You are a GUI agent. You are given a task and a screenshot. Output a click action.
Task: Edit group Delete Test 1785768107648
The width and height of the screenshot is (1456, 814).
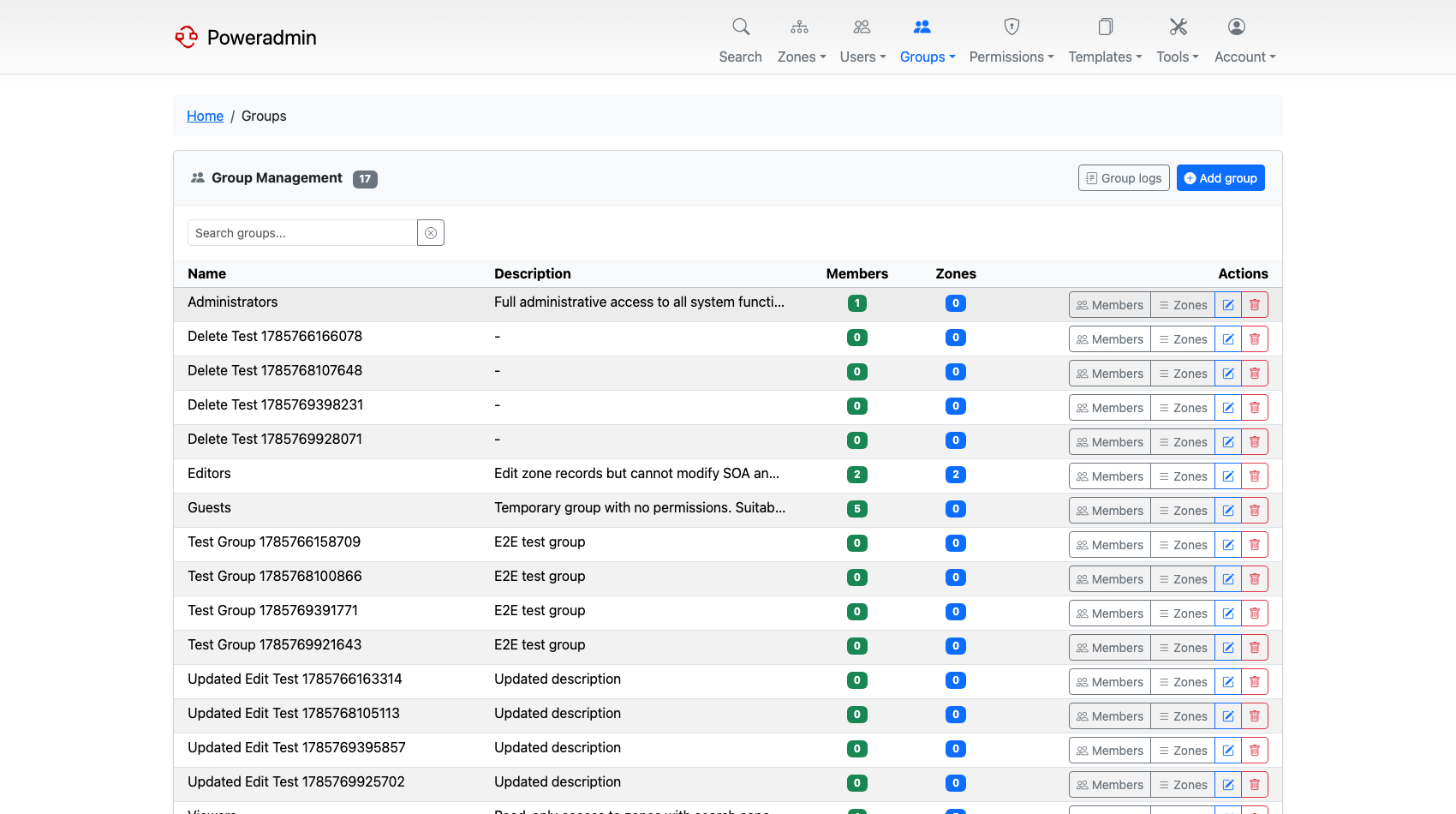[x=1228, y=374]
